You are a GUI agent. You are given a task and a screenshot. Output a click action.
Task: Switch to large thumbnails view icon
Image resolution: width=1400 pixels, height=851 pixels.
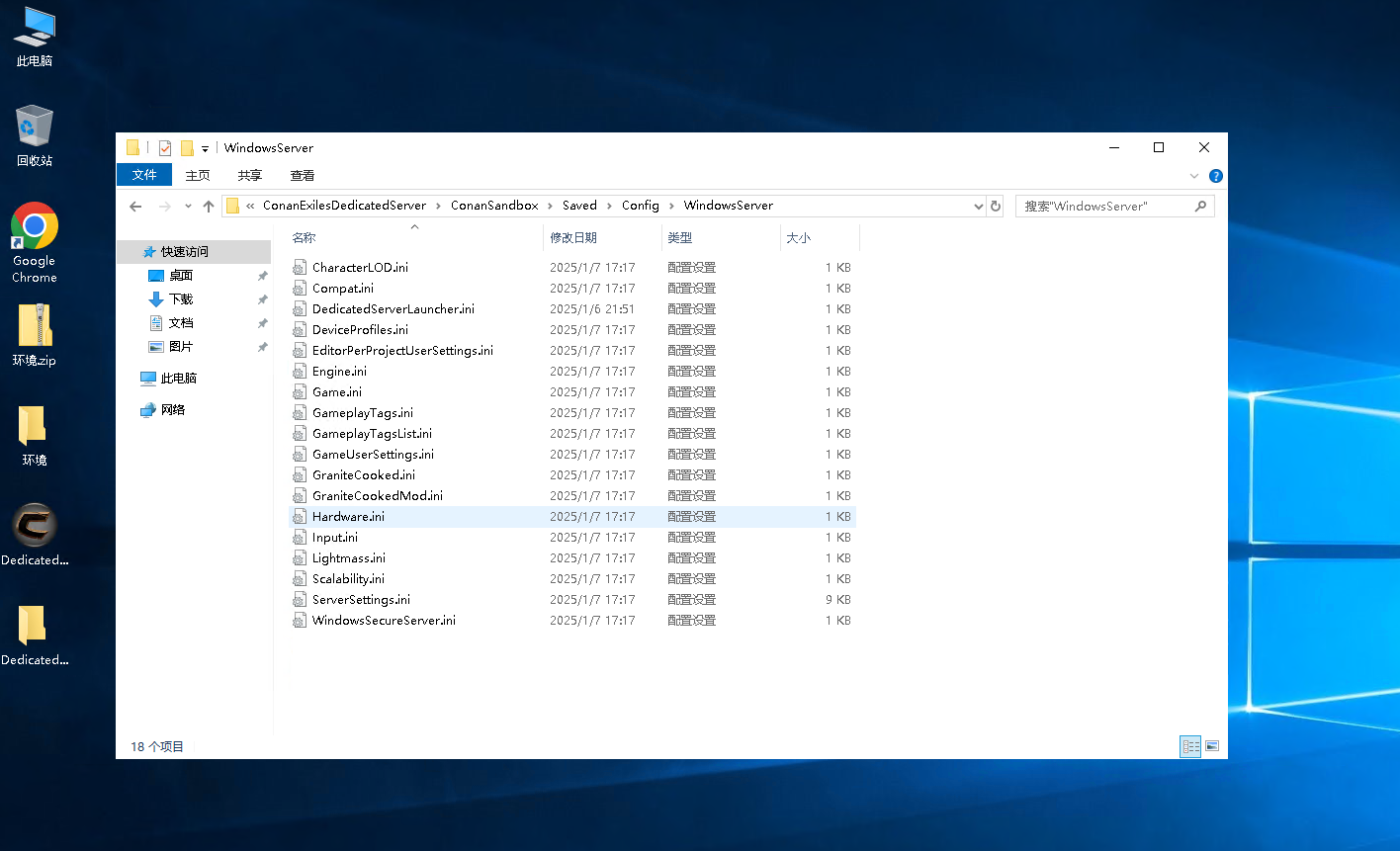coord(1212,746)
